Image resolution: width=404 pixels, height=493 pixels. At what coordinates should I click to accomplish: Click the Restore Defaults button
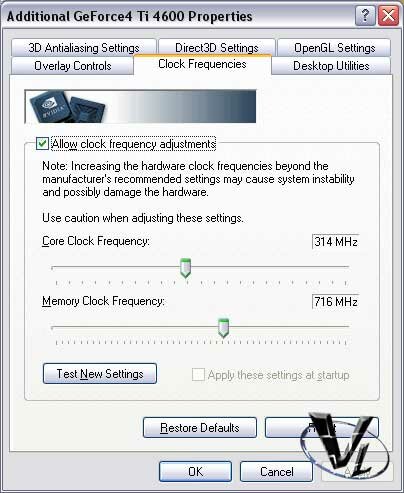[200, 428]
